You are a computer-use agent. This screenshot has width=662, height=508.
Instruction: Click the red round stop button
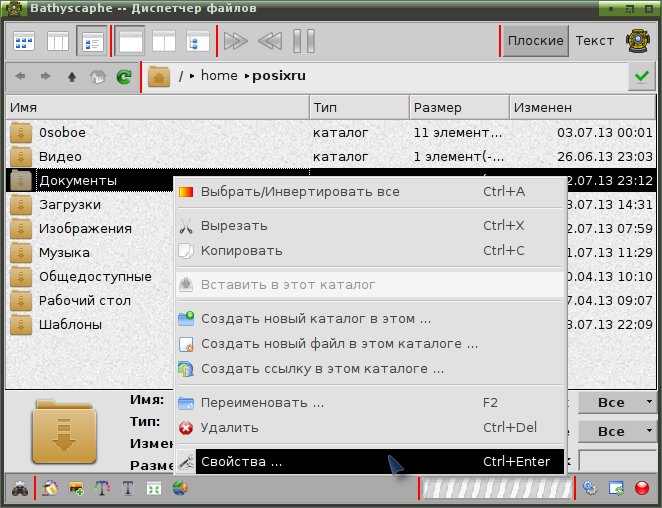click(642, 489)
